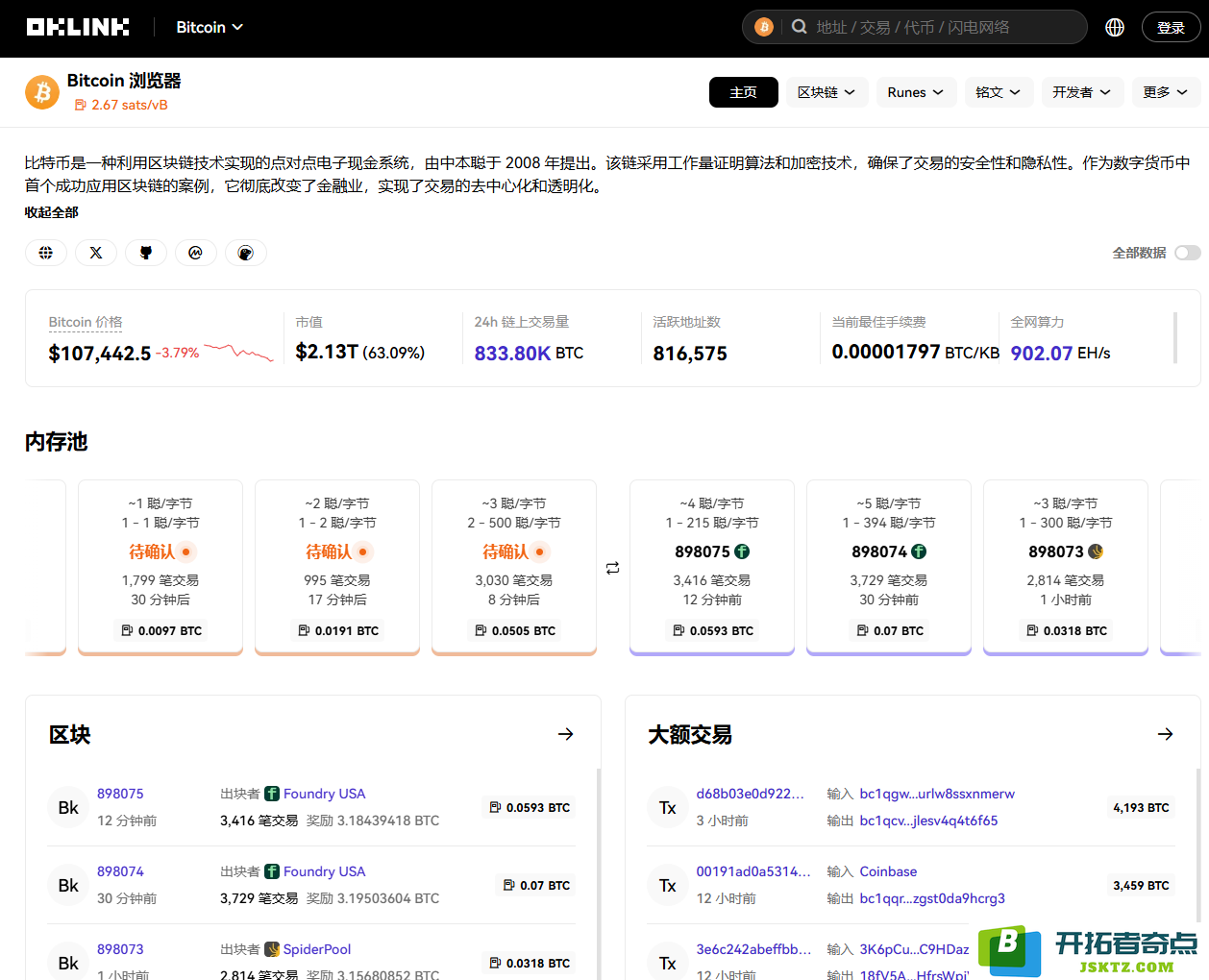1209x980 pixels.
Task: Click the OKLINK logo
Action: pos(78,27)
